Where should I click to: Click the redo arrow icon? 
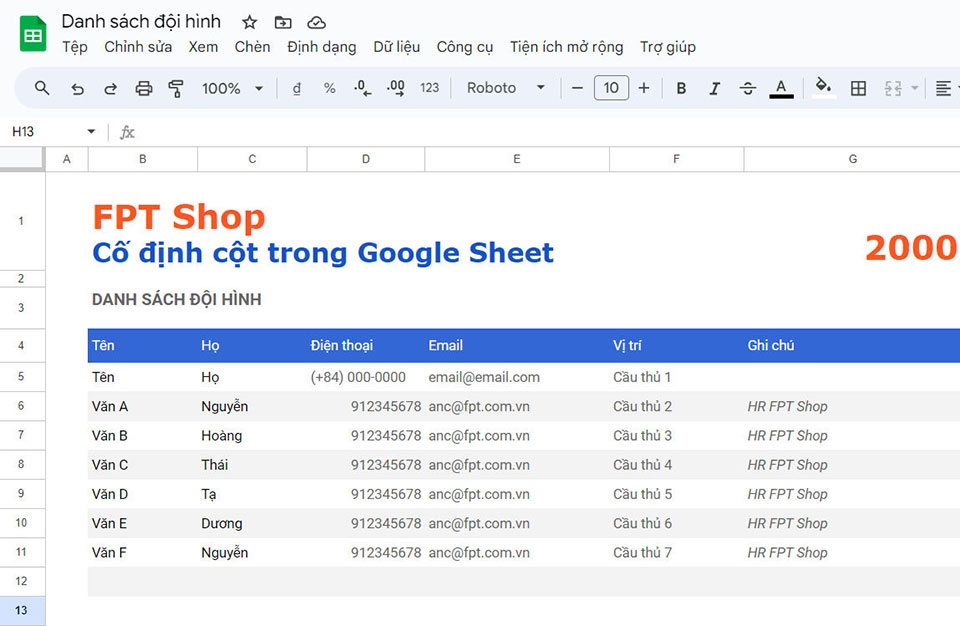tap(110, 88)
